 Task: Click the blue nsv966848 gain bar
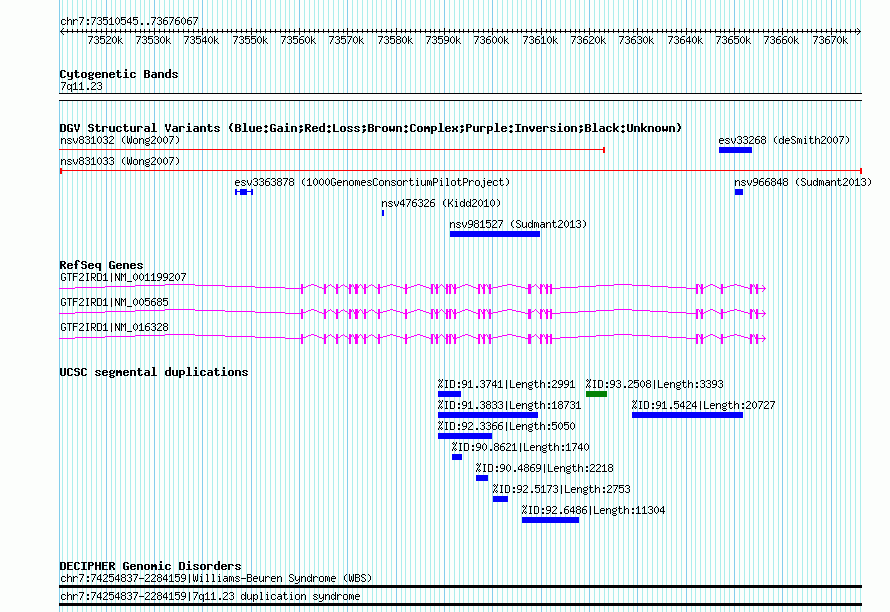point(738,192)
